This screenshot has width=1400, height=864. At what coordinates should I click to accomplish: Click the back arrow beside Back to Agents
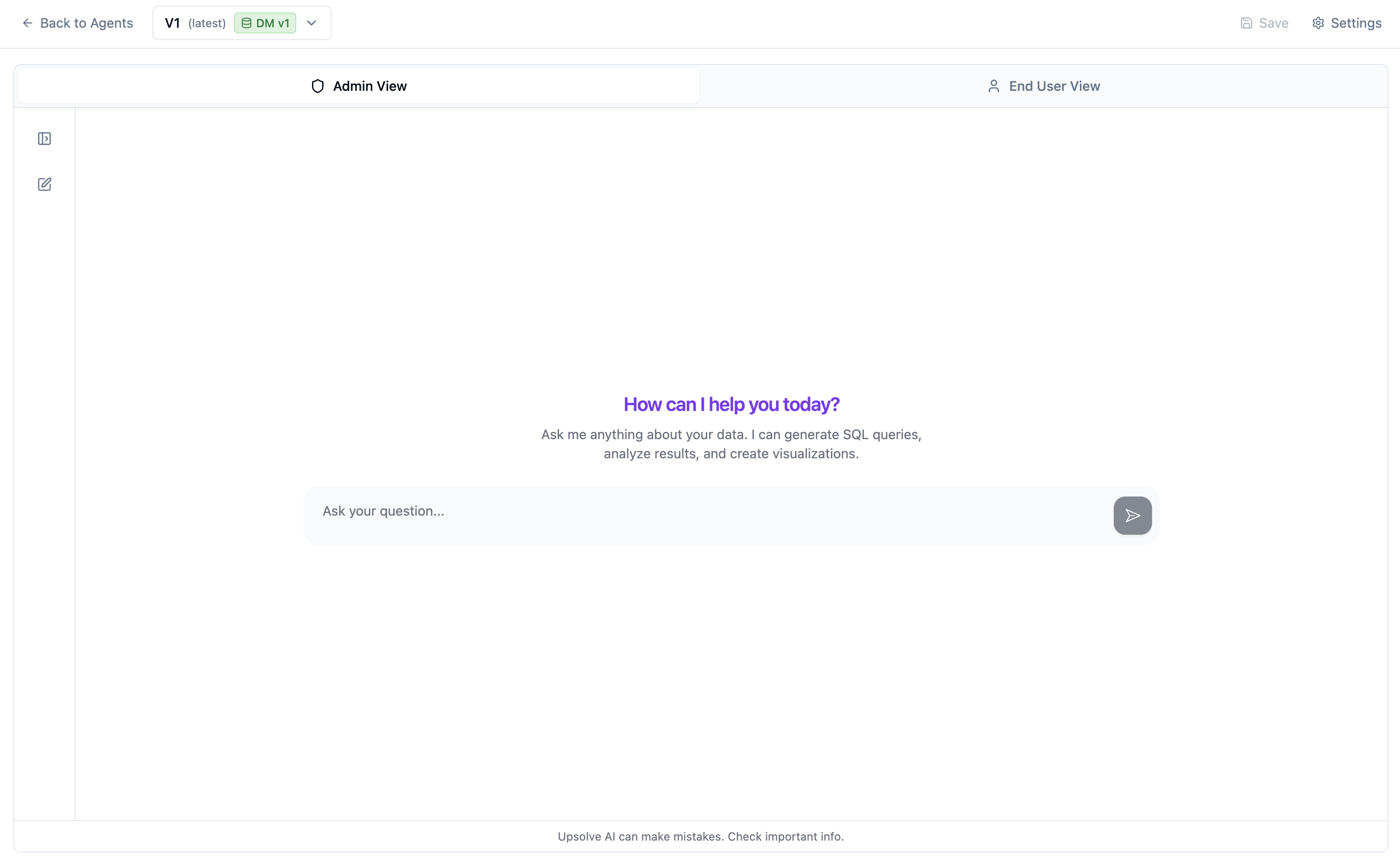pyautogui.click(x=27, y=23)
